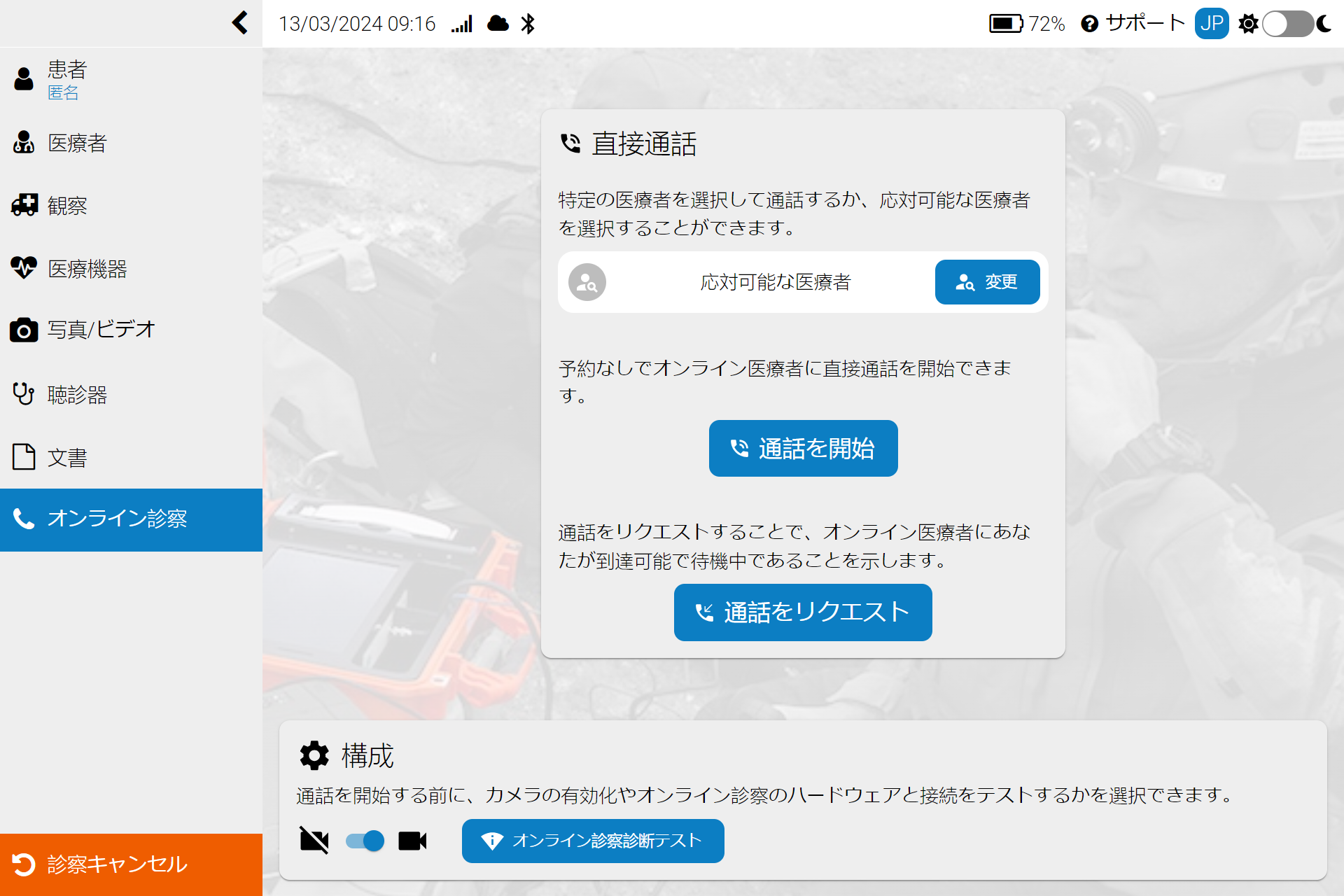Image resolution: width=1344 pixels, height=896 pixels.
Task: Click the ambulance 観察 icon
Action: 24,205
